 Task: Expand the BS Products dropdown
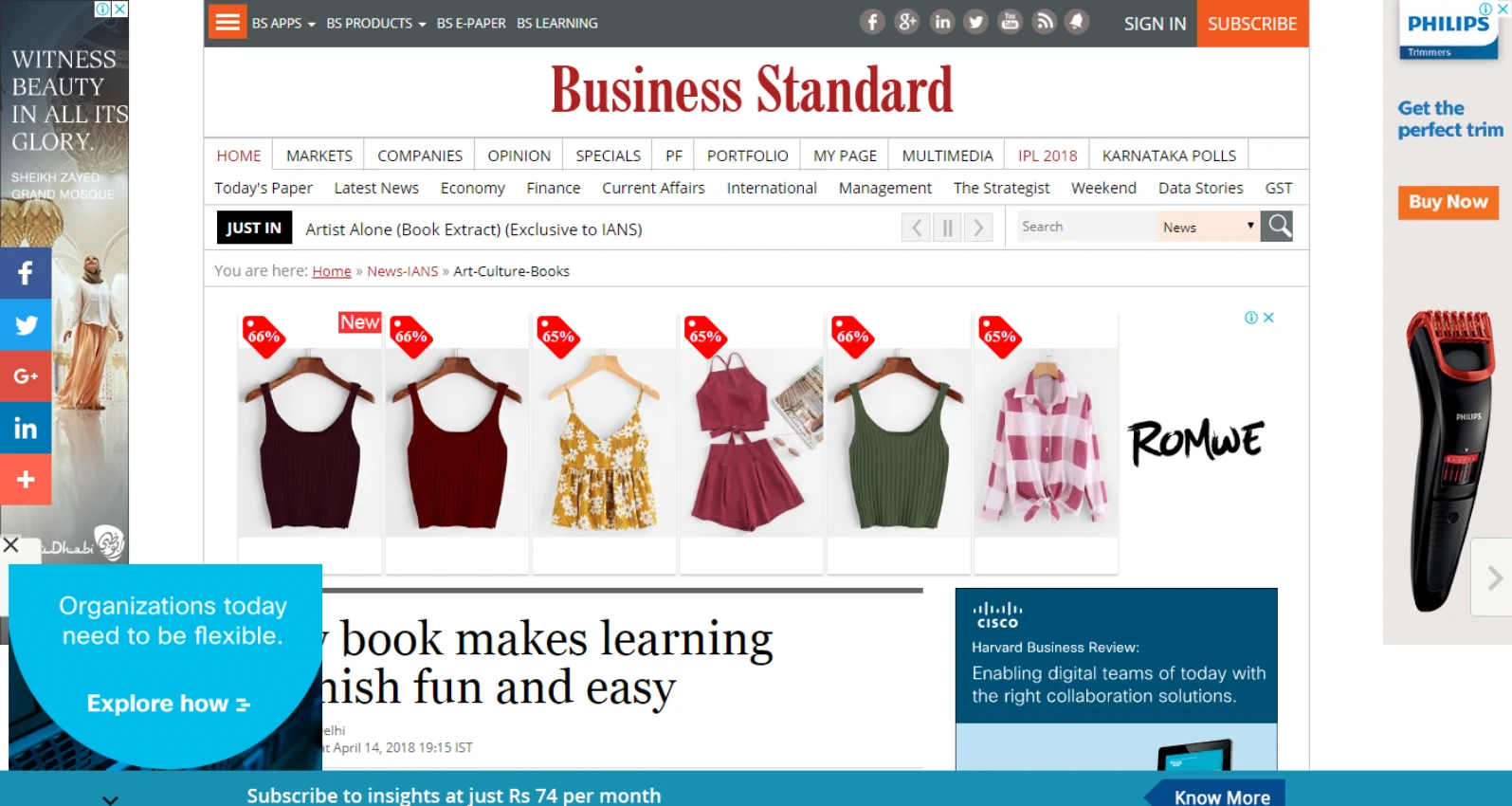[x=375, y=23]
